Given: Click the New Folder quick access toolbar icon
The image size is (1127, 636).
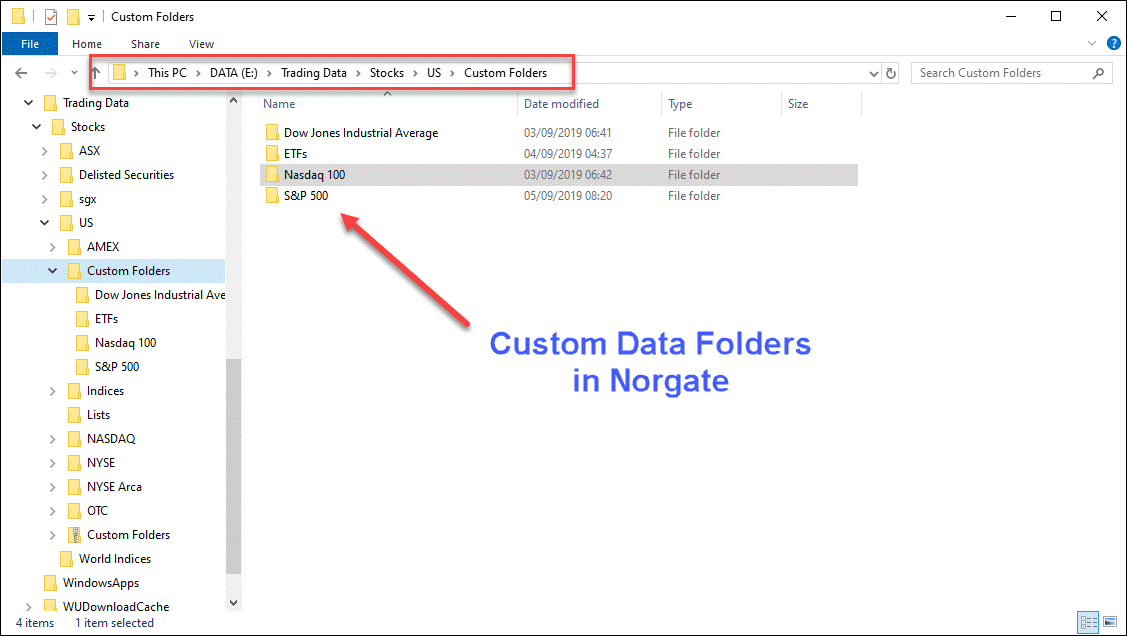Looking at the screenshot, I should pos(73,16).
